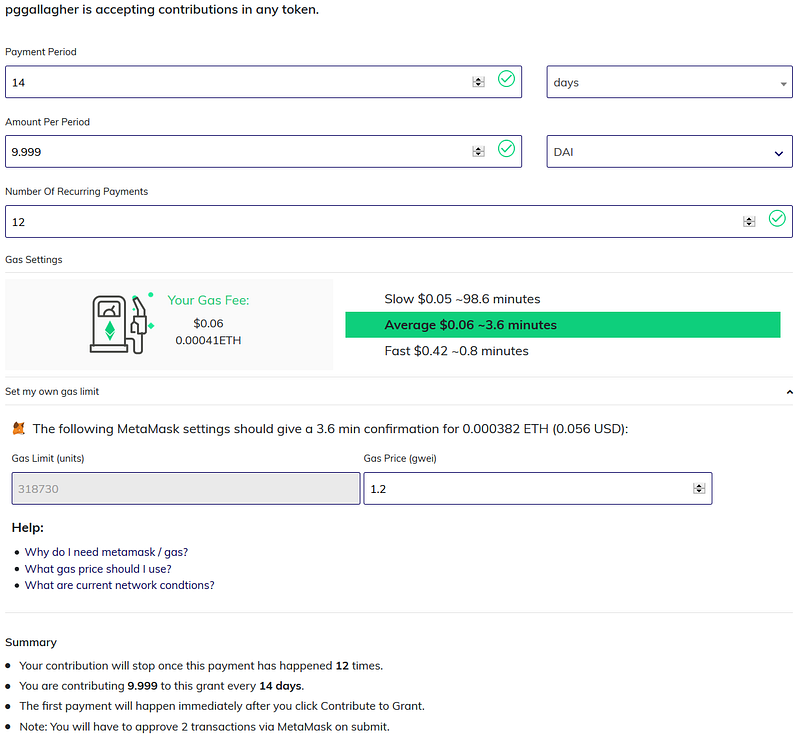Screen dimensions: 800x741
Task: Click the MetaMask fox icon
Action: click(18, 429)
